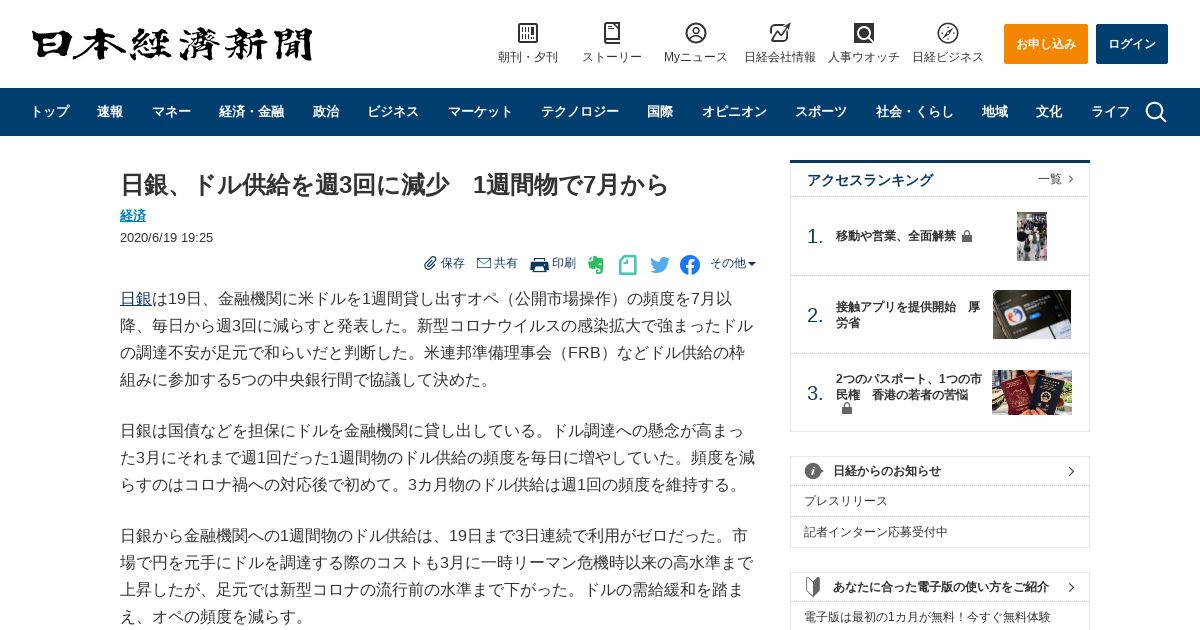This screenshot has width=1200, height=630.
Task: Share article on Facebook
Action: click(690, 265)
